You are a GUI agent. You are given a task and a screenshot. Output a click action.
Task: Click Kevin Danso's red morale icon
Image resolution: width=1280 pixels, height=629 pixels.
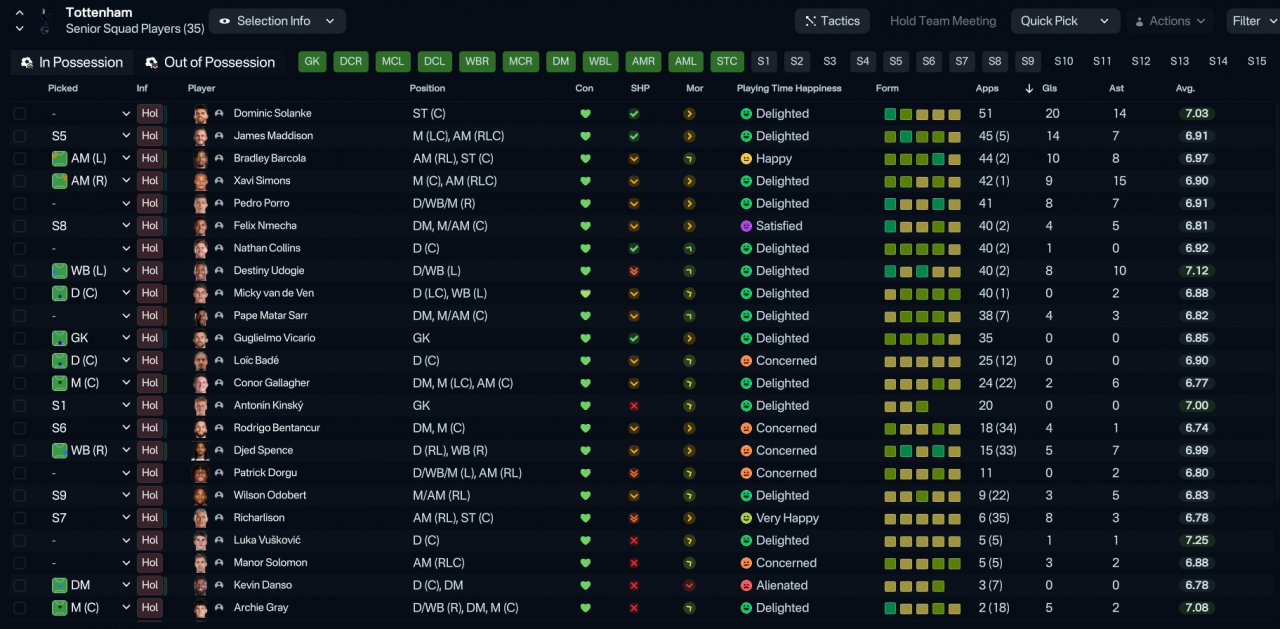pyautogui.click(x=689, y=586)
